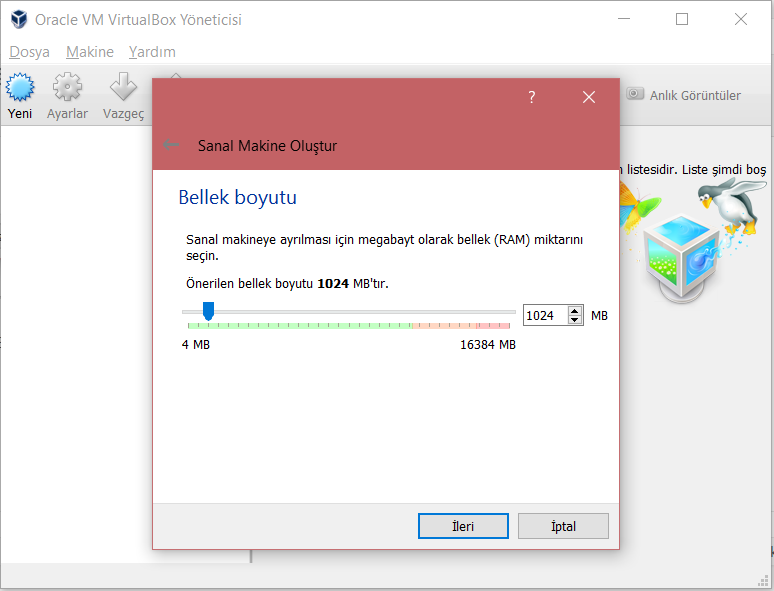Go back using the wizard arrow
Screen dimensions: 774x591
(x=171, y=145)
